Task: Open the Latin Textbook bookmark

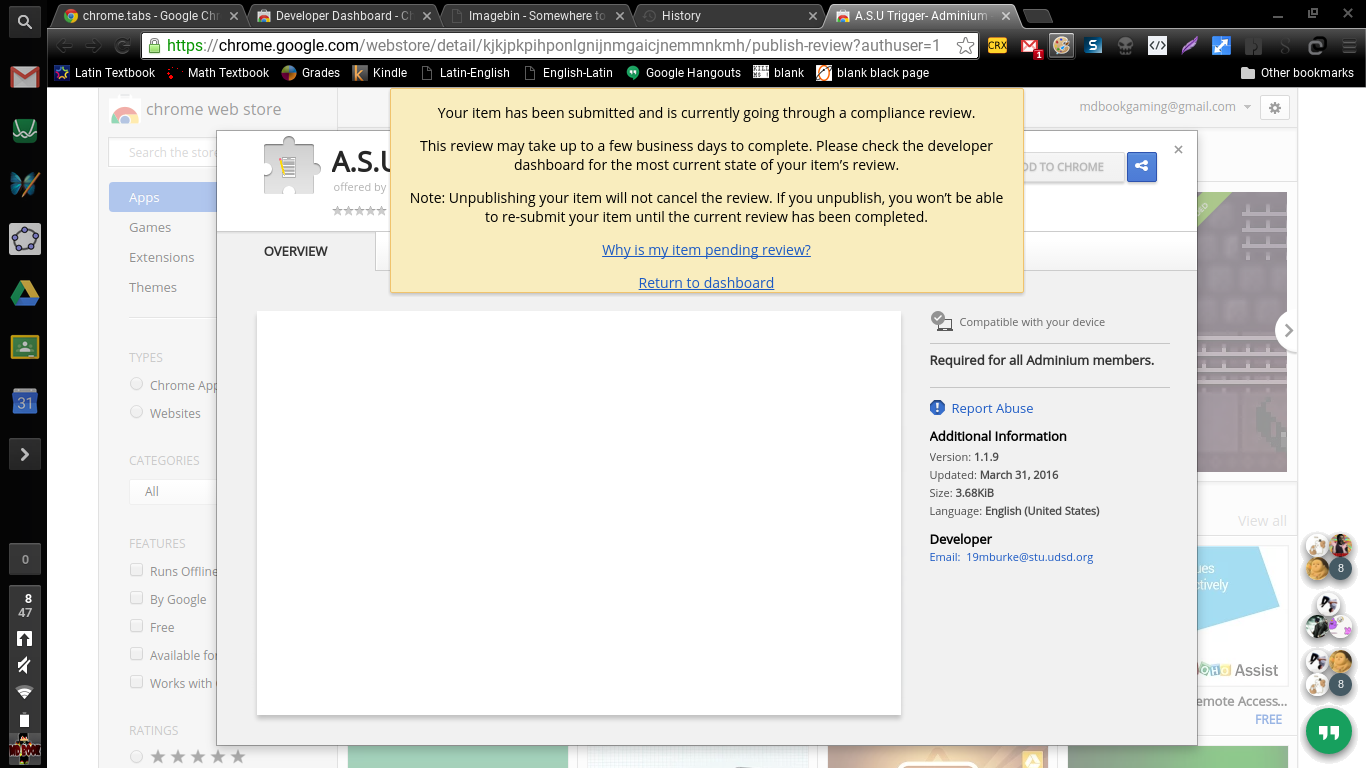Action: tap(105, 73)
